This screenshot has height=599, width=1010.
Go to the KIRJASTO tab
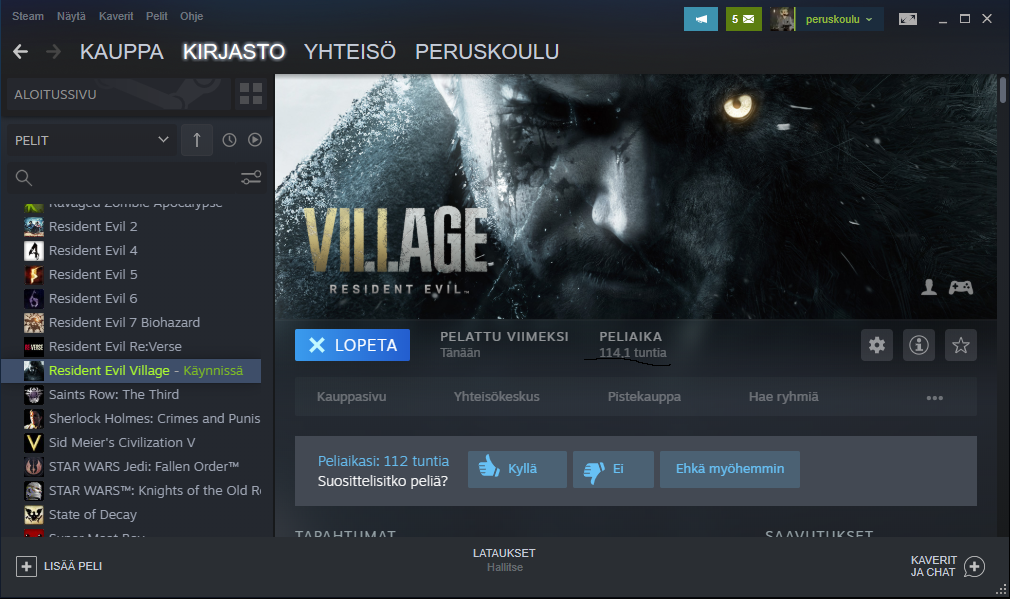coord(234,52)
